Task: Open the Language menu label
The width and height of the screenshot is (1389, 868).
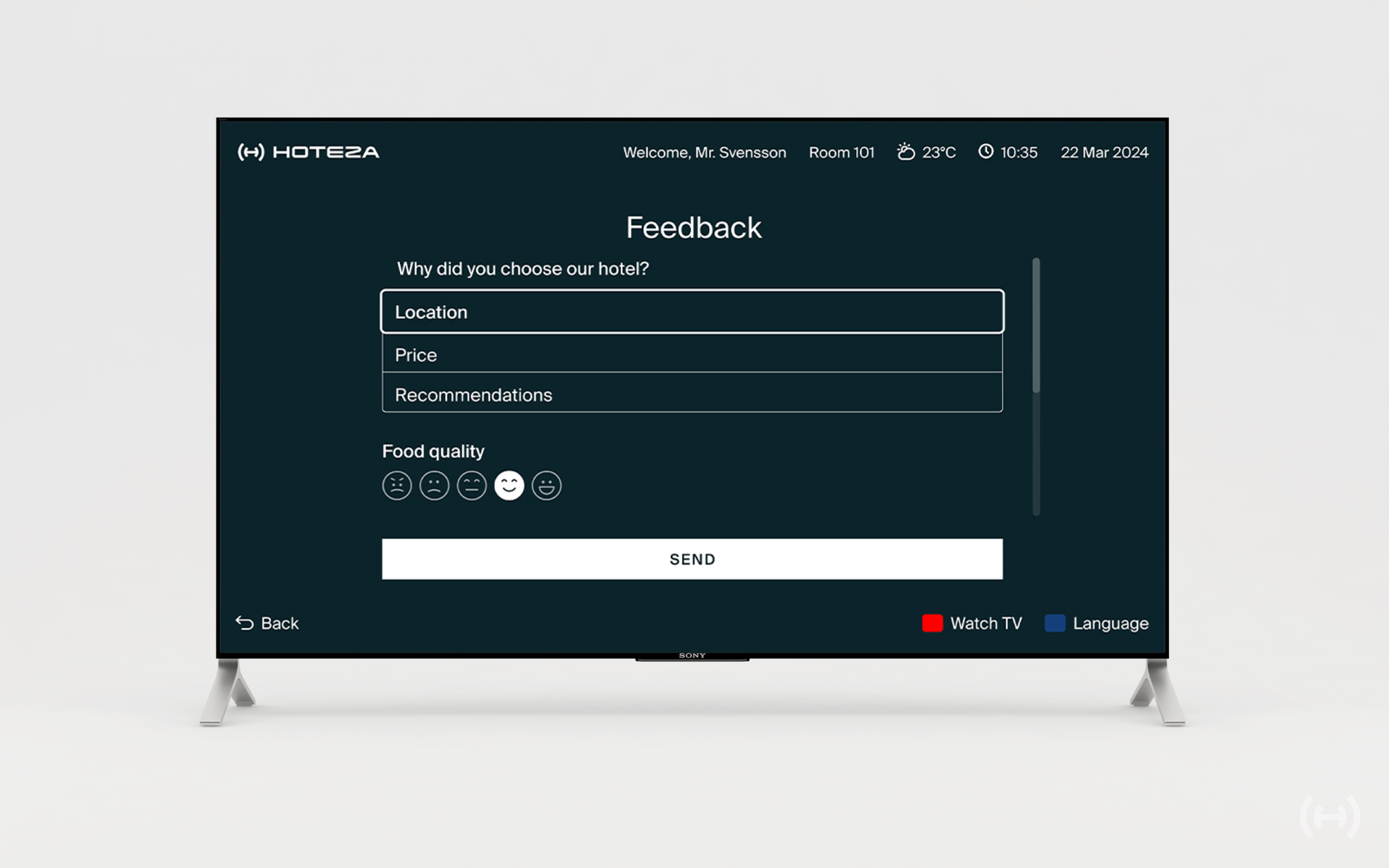Action: pyautogui.click(x=1110, y=624)
